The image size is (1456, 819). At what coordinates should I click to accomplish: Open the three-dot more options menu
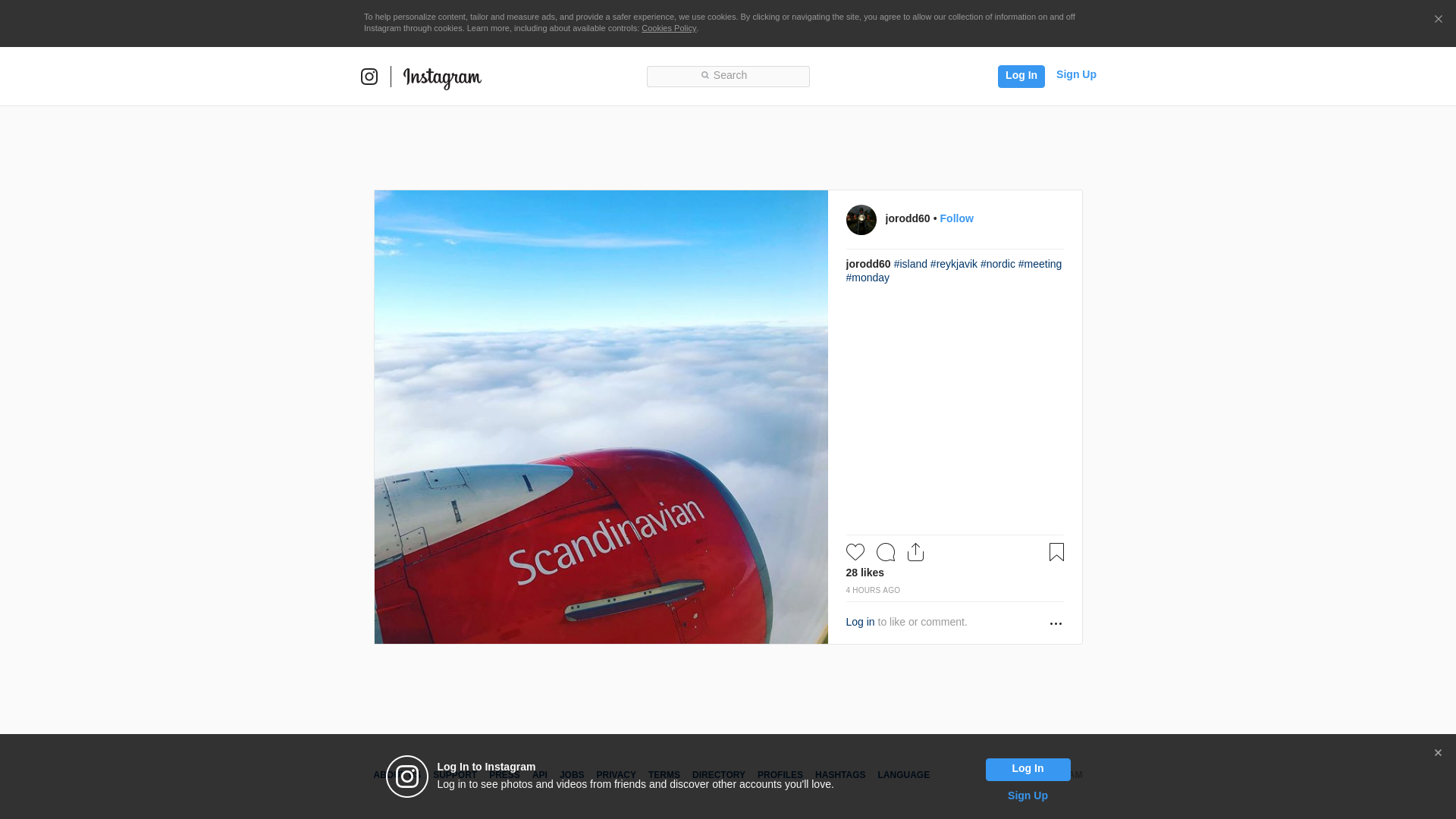click(x=1056, y=623)
